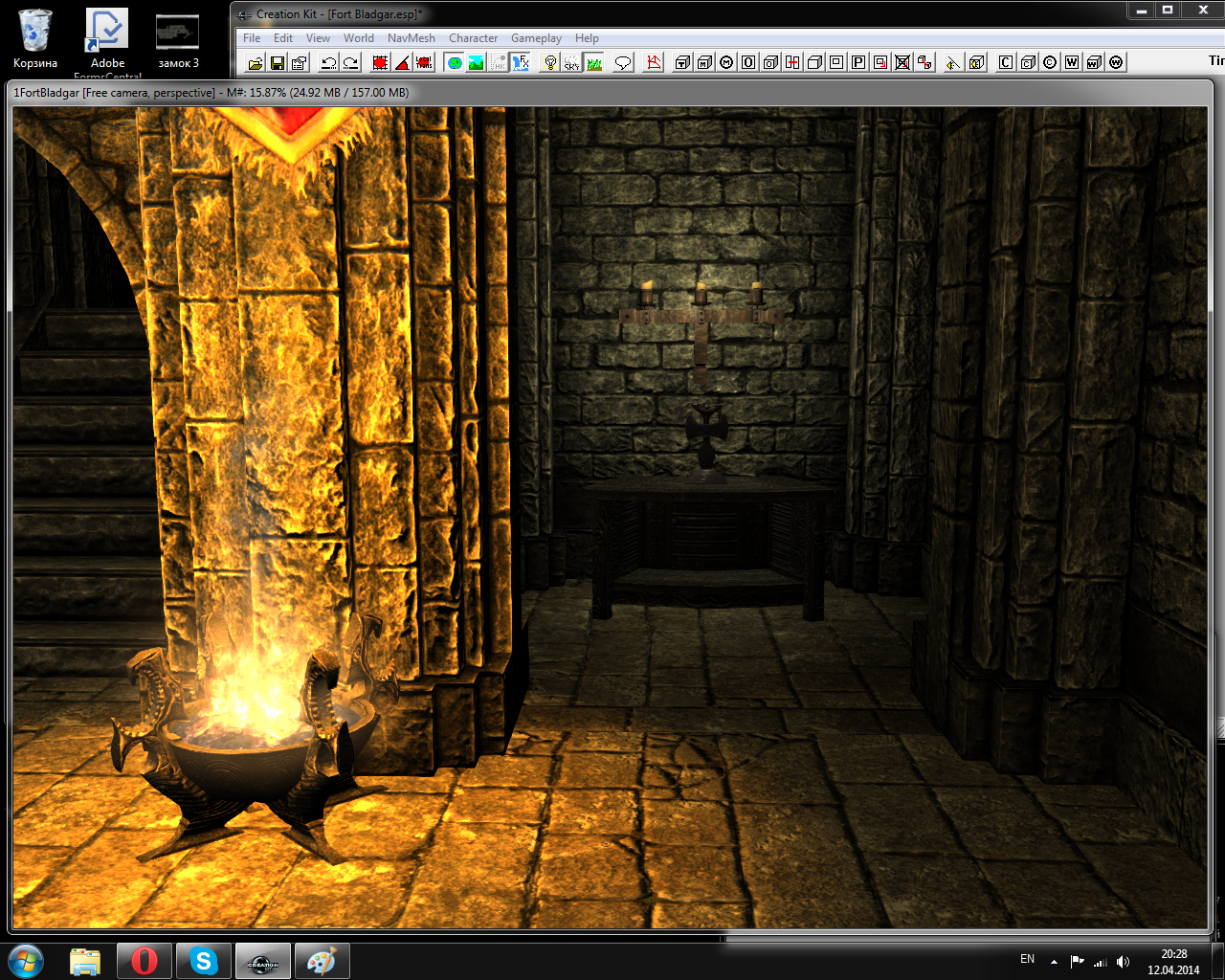Open Skype from the taskbar

204,961
